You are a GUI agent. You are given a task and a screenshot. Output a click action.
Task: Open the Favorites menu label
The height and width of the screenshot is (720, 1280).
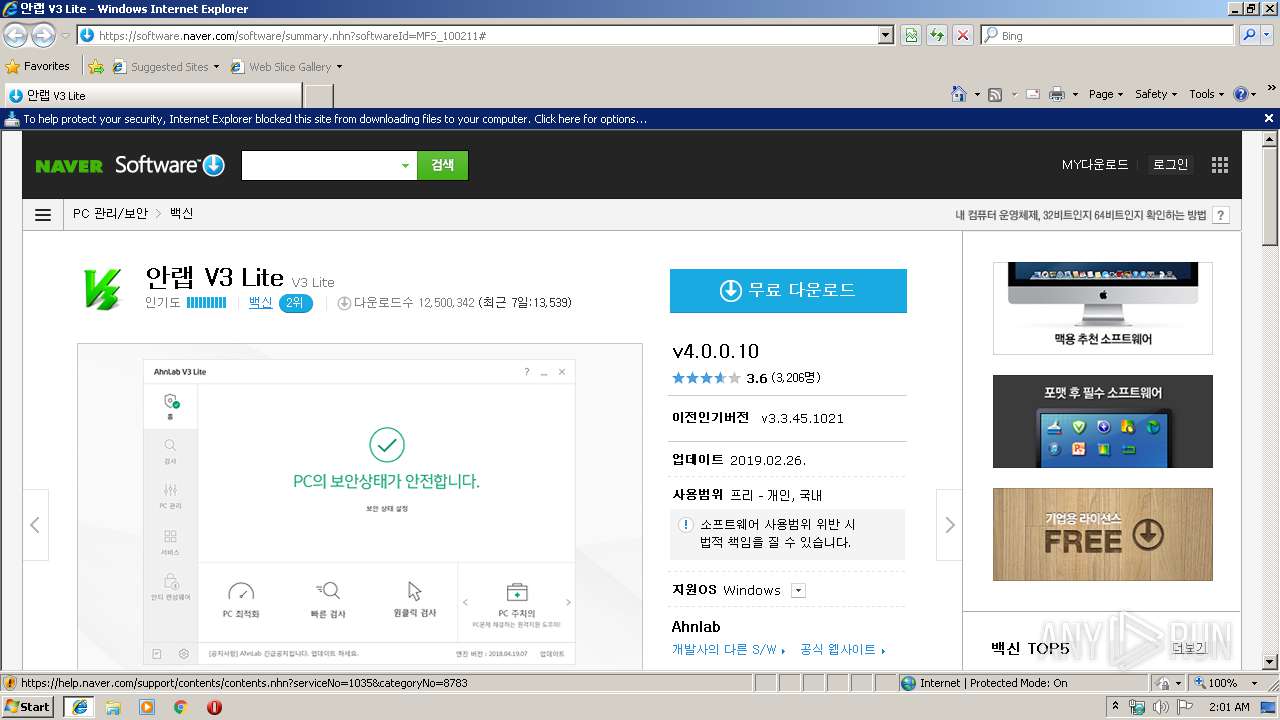tap(47, 66)
